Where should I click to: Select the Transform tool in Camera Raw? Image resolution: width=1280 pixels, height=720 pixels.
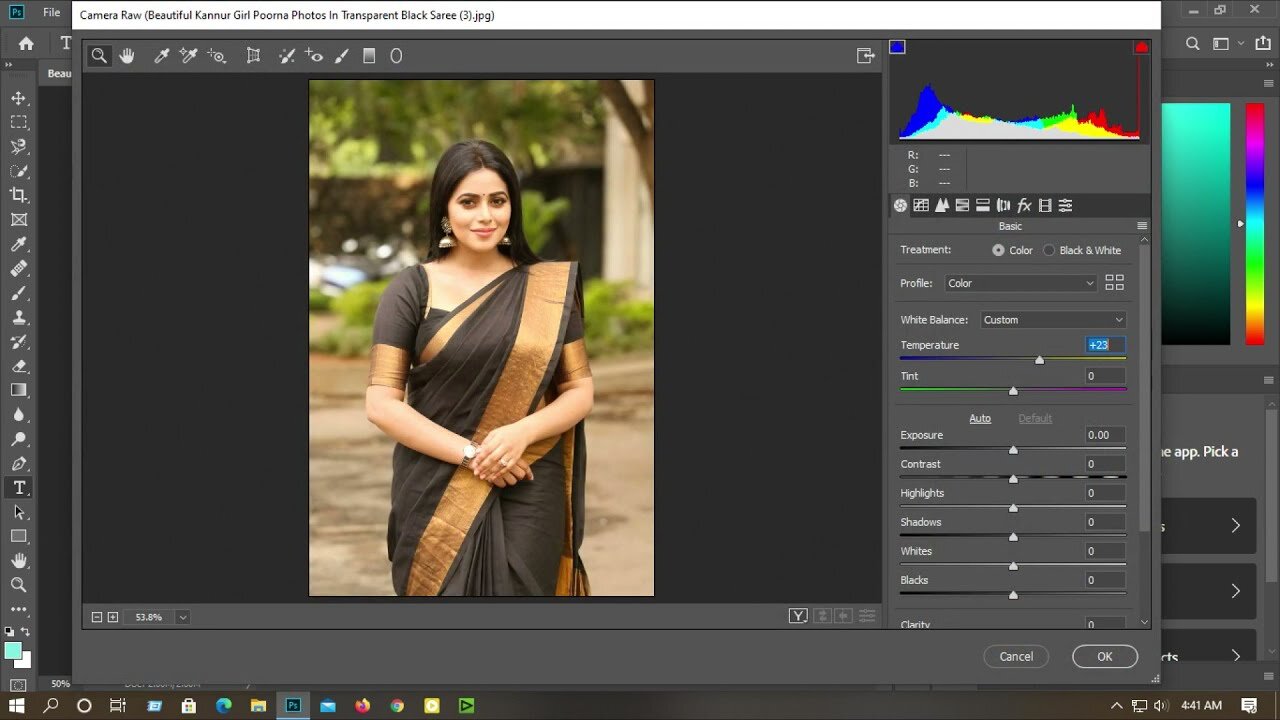pyautogui.click(x=254, y=56)
